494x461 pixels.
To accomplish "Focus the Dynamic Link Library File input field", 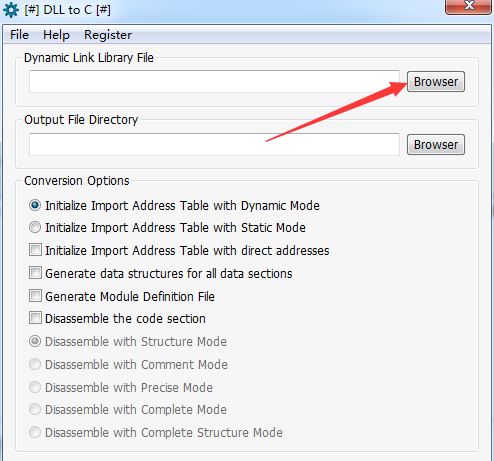I will 214,81.
